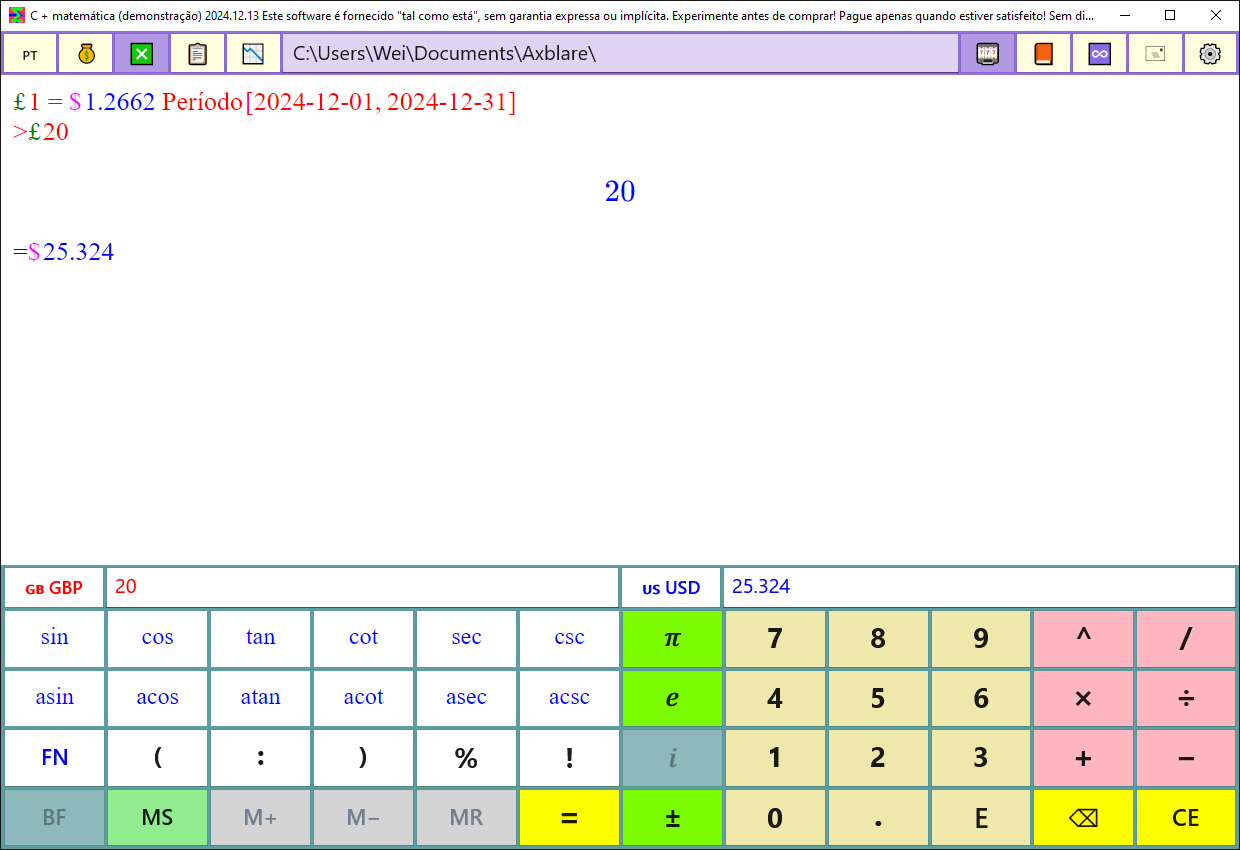Screen dimensions: 1240x850
Task: Click the power ^ key
Action: coord(1084,639)
